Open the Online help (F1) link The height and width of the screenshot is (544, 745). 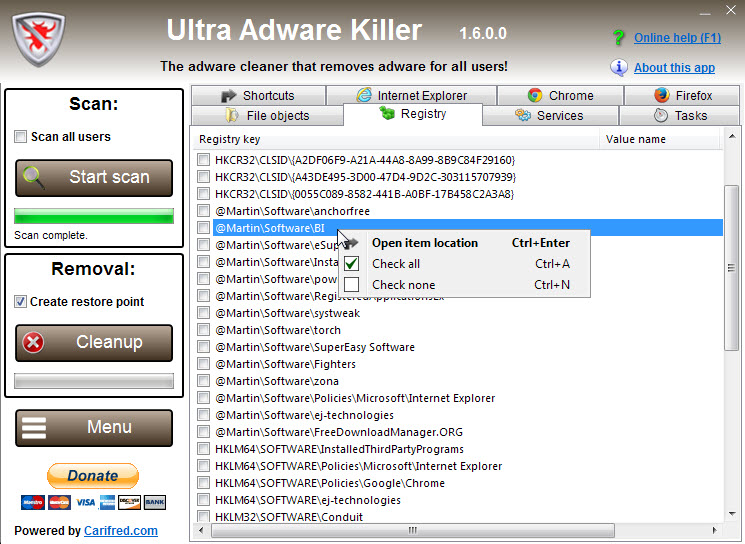(677, 38)
